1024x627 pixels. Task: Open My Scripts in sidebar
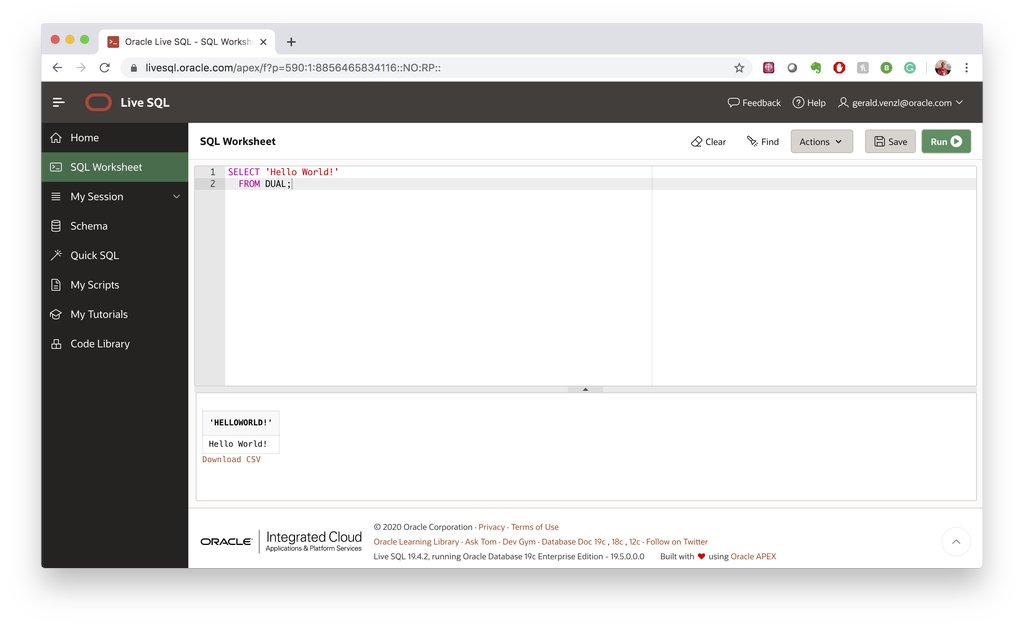coord(115,285)
